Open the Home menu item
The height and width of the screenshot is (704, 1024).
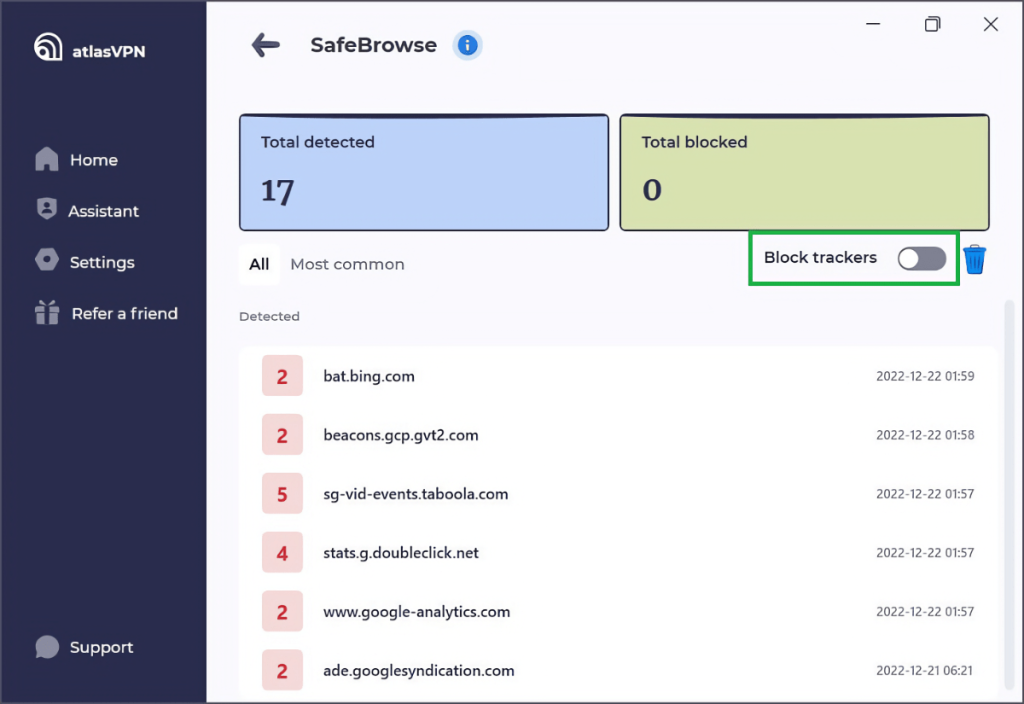77,159
